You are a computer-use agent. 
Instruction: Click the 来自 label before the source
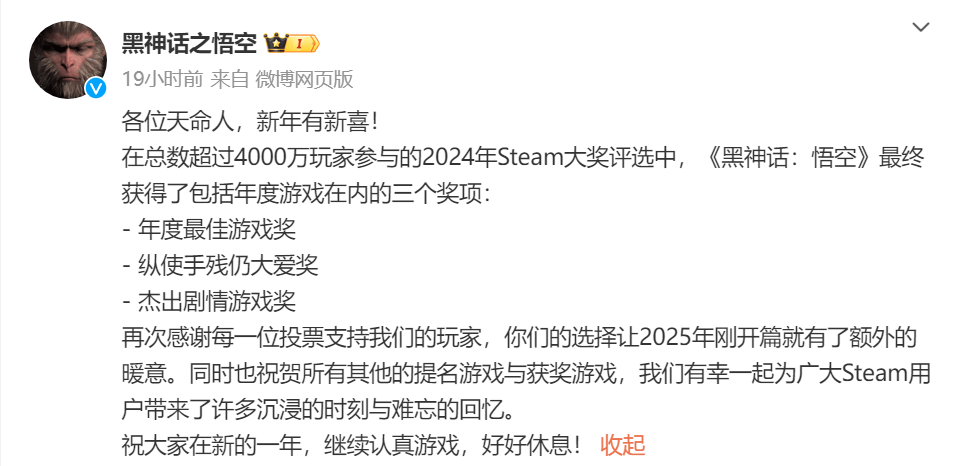[229, 79]
